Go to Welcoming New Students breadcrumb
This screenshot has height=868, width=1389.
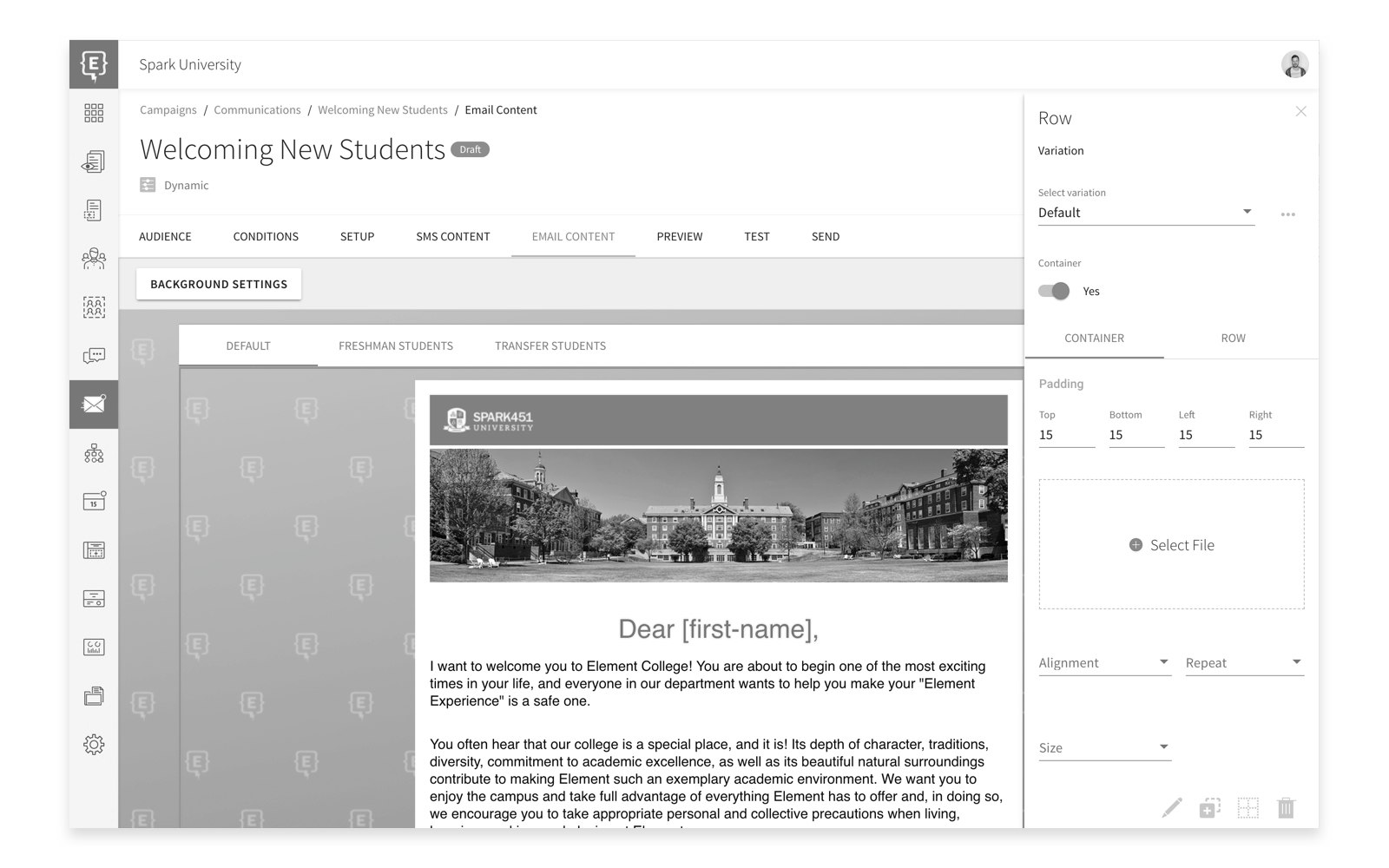click(x=383, y=110)
